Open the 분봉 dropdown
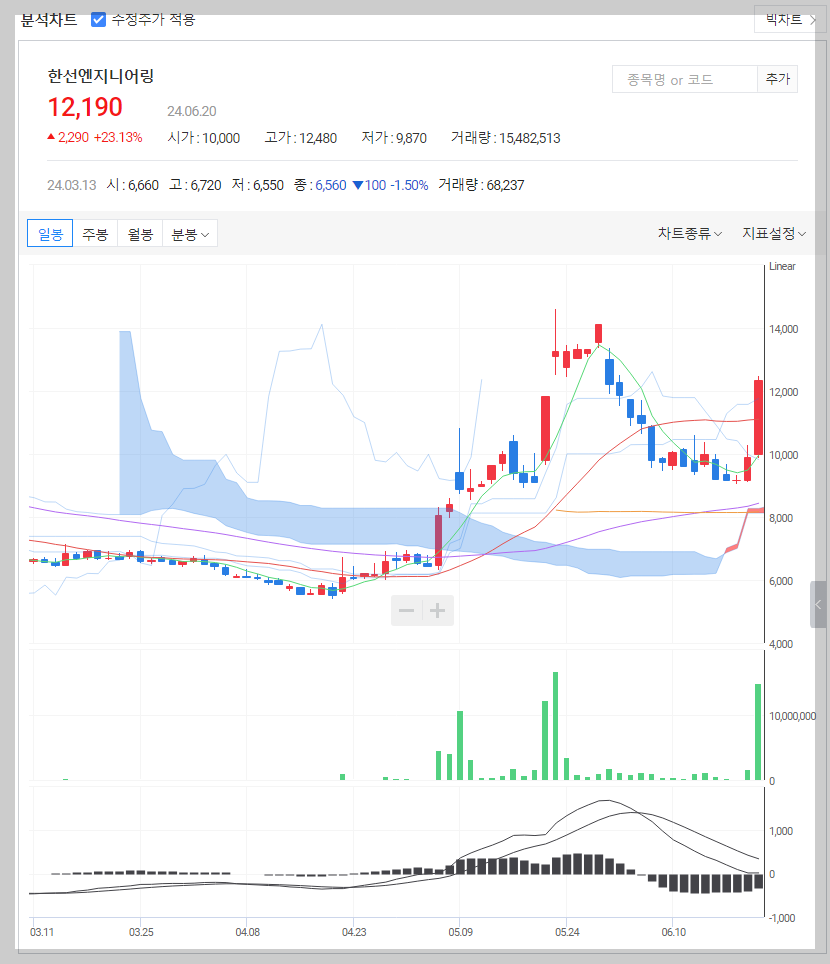830x964 pixels. (x=190, y=234)
